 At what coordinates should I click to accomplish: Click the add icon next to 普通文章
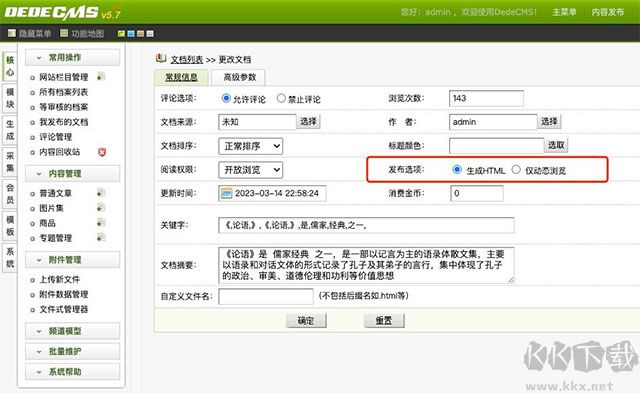click(101, 193)
